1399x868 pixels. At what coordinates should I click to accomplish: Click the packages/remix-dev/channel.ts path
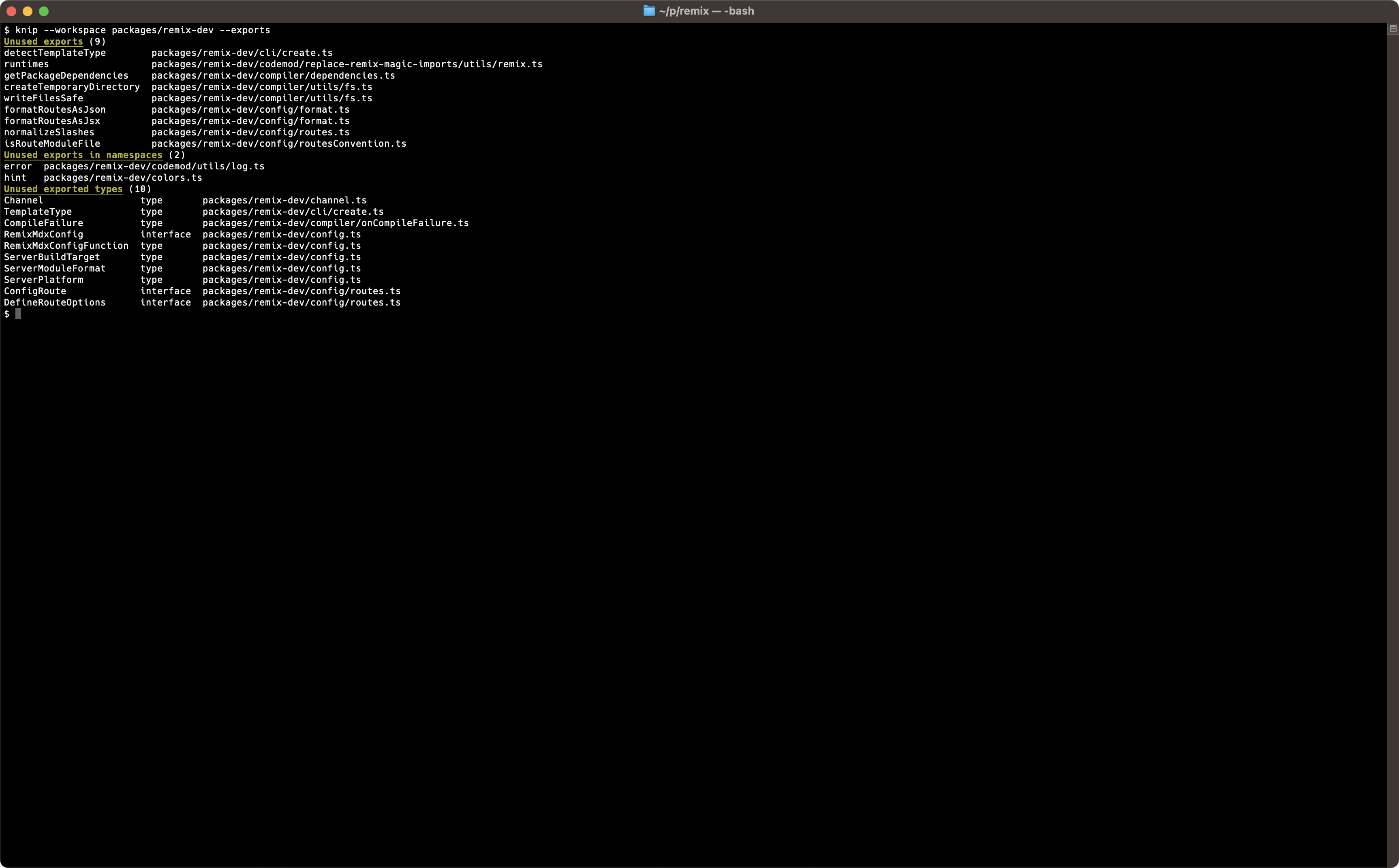285,200
